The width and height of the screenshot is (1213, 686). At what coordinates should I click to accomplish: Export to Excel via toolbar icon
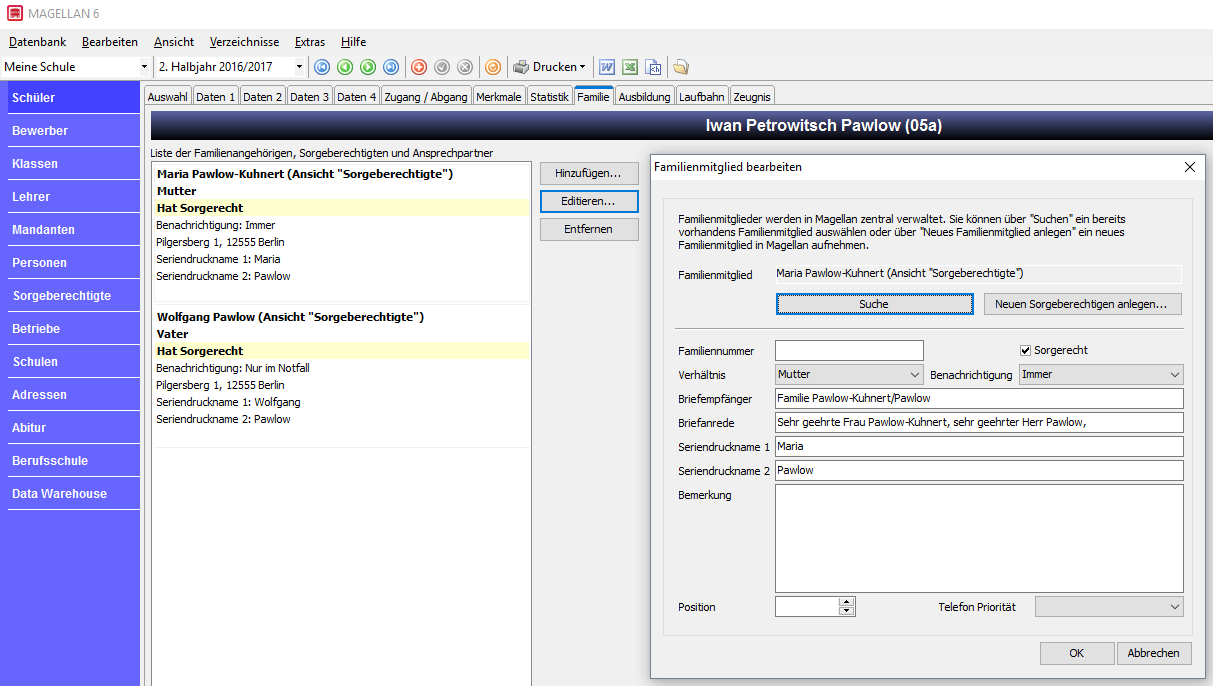point(630,67)
